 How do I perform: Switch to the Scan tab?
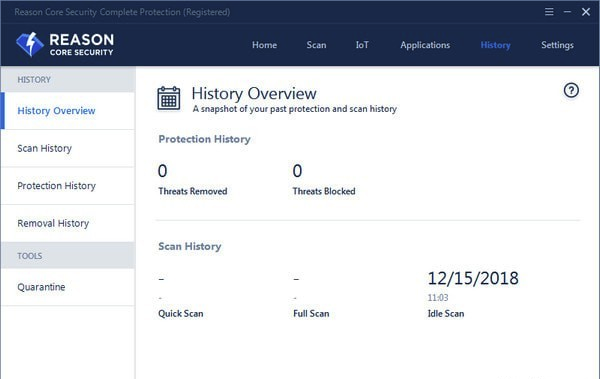point(316,45)
